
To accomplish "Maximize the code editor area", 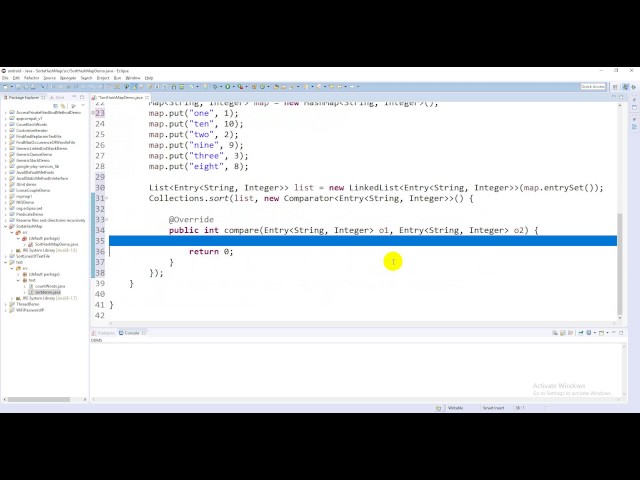I will click(621, 97).
